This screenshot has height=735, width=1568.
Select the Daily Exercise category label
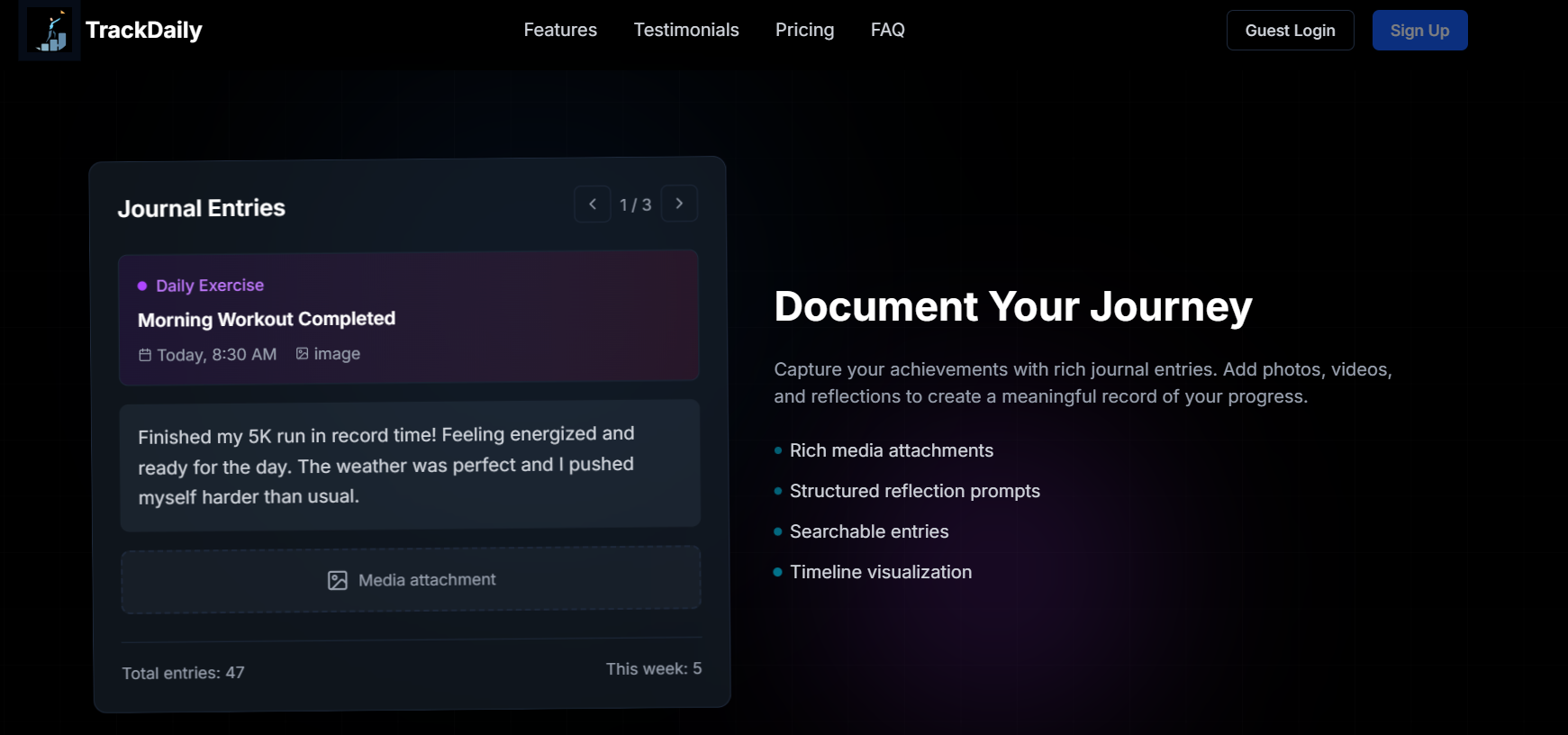click(x=210, y=286)
